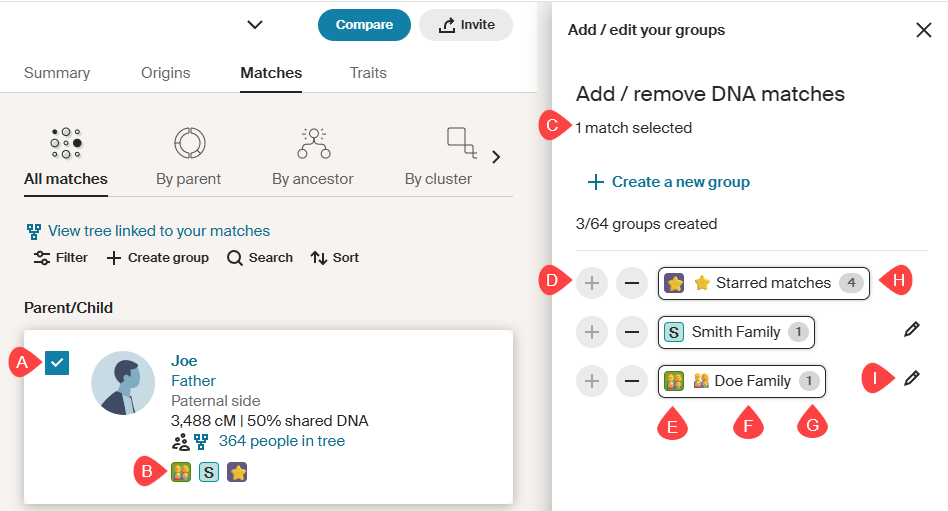This screenshot has width=948, height=511.
Task: Switch to the Traits tab
Action: (368, 73)
